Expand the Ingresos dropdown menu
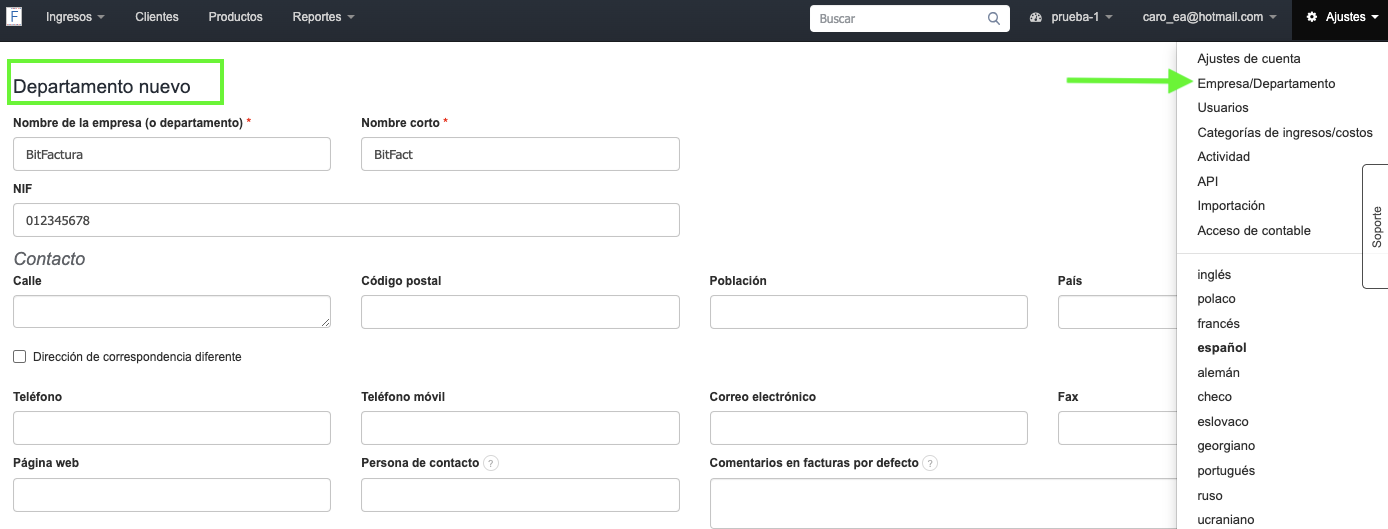The height and width of the screenshot is (529, 1388). click(x=75, y=18)
